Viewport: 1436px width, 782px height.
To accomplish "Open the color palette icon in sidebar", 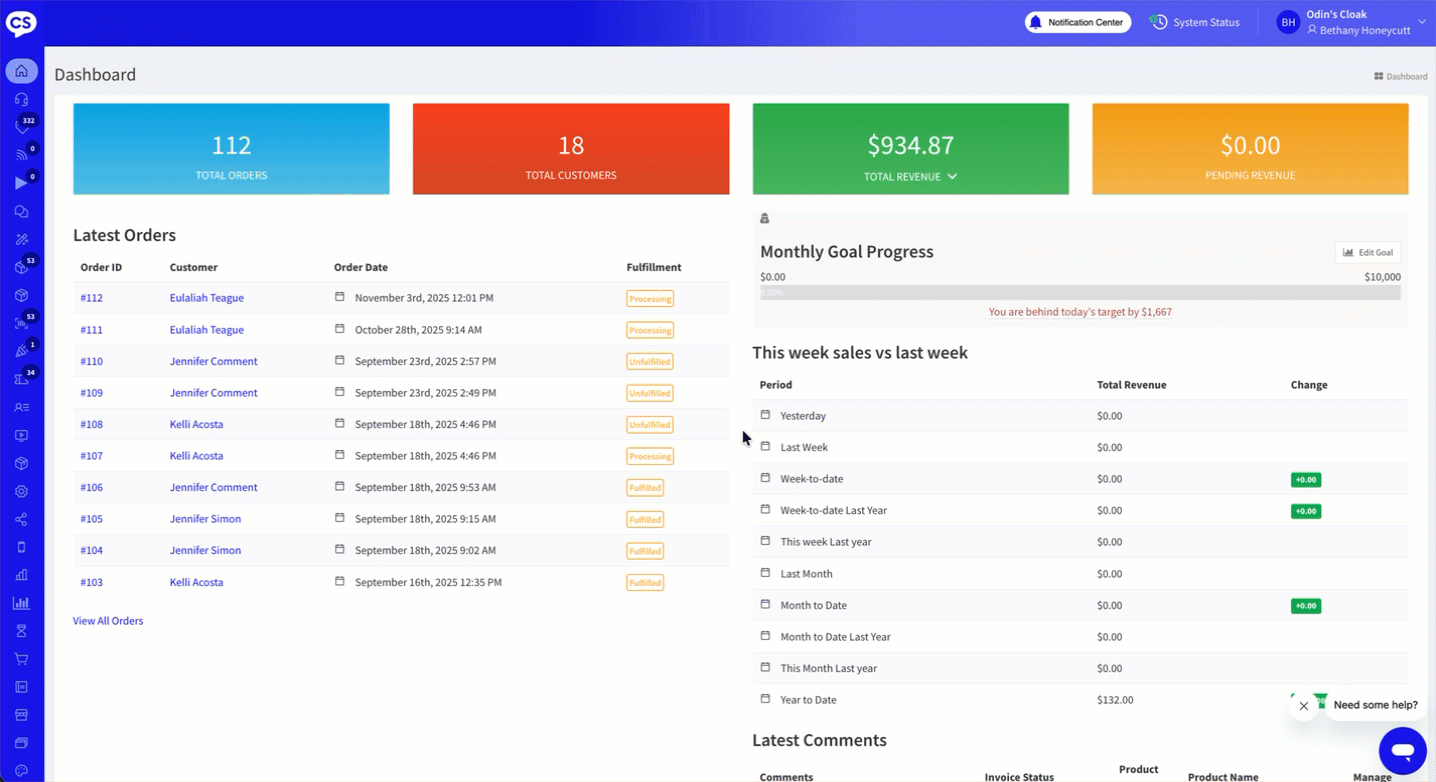I will [x=21, y=771].
